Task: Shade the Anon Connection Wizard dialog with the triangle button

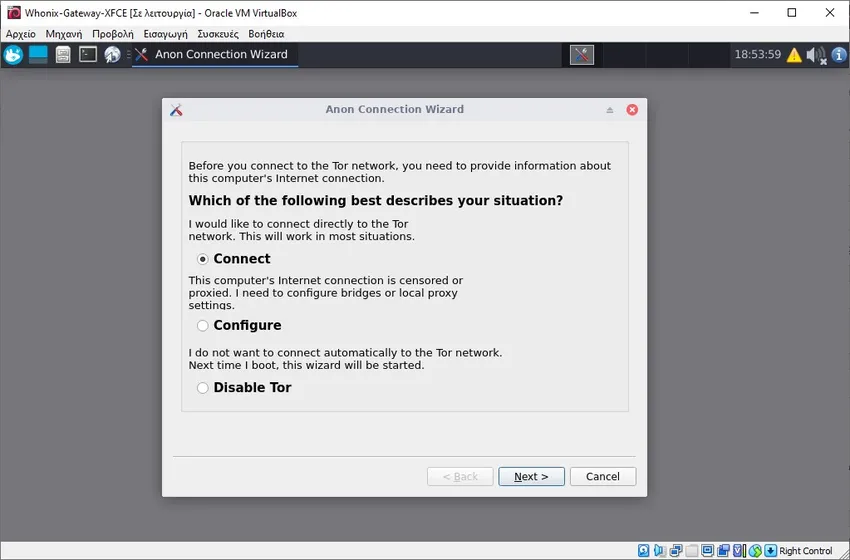Action: click(x=610, y=110)
